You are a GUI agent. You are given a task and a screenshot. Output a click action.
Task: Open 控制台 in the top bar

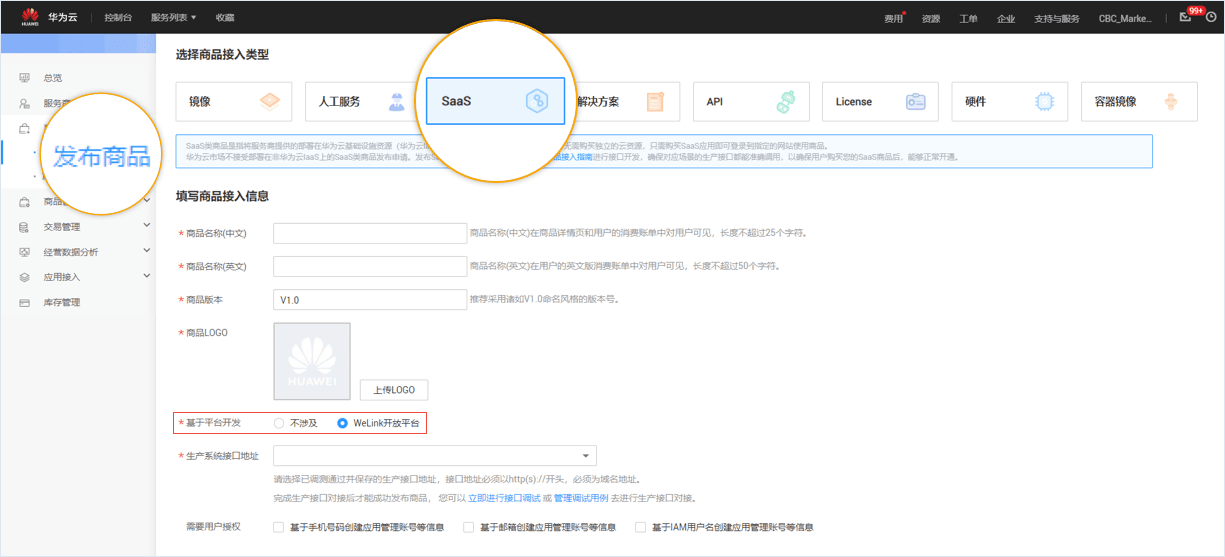[x=118, y=18]
